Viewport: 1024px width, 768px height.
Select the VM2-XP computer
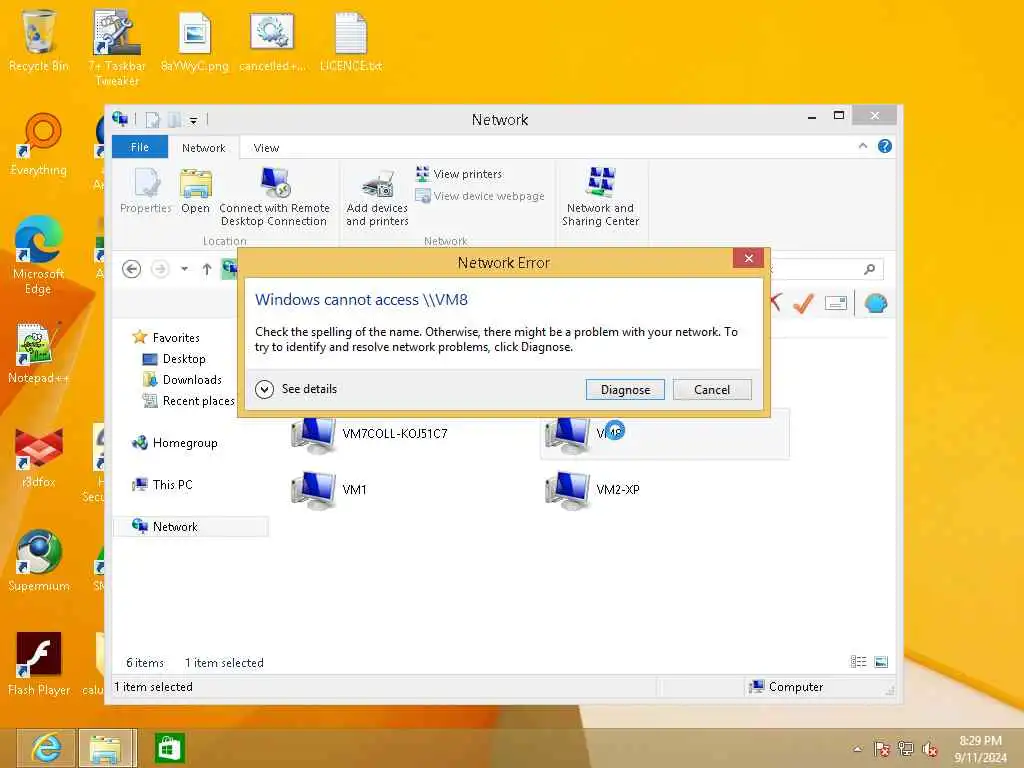(x=593, y=489)
